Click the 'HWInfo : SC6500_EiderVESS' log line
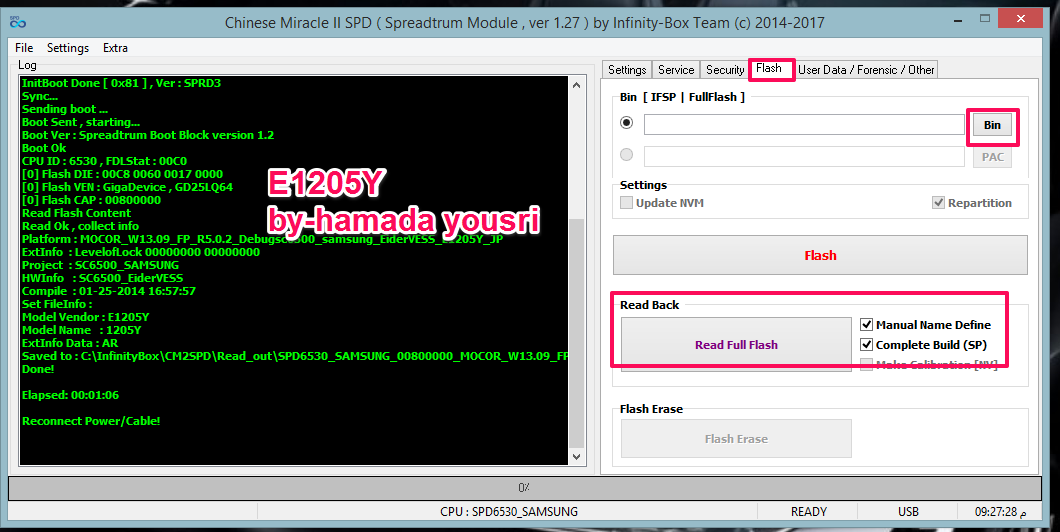Viewport: 1060px width, 532px height. point(102,278)
